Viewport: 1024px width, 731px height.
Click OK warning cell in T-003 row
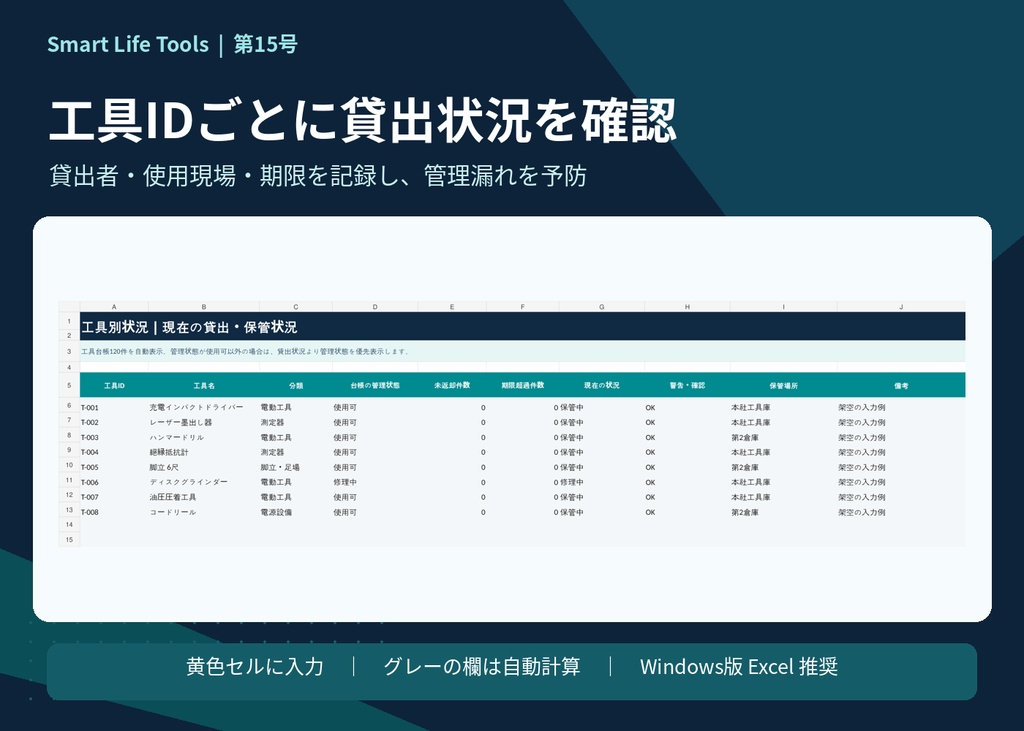687,438
